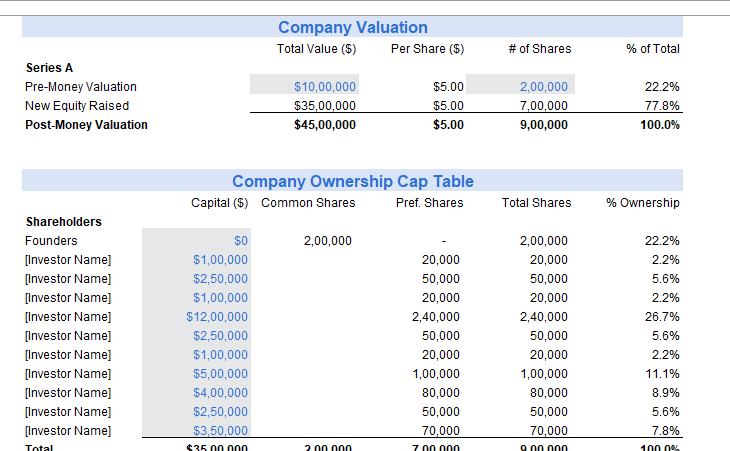Select the $3,50,000 investor capital cell
The height and width of the screenshot is (451, 730).
coord(221,431)
